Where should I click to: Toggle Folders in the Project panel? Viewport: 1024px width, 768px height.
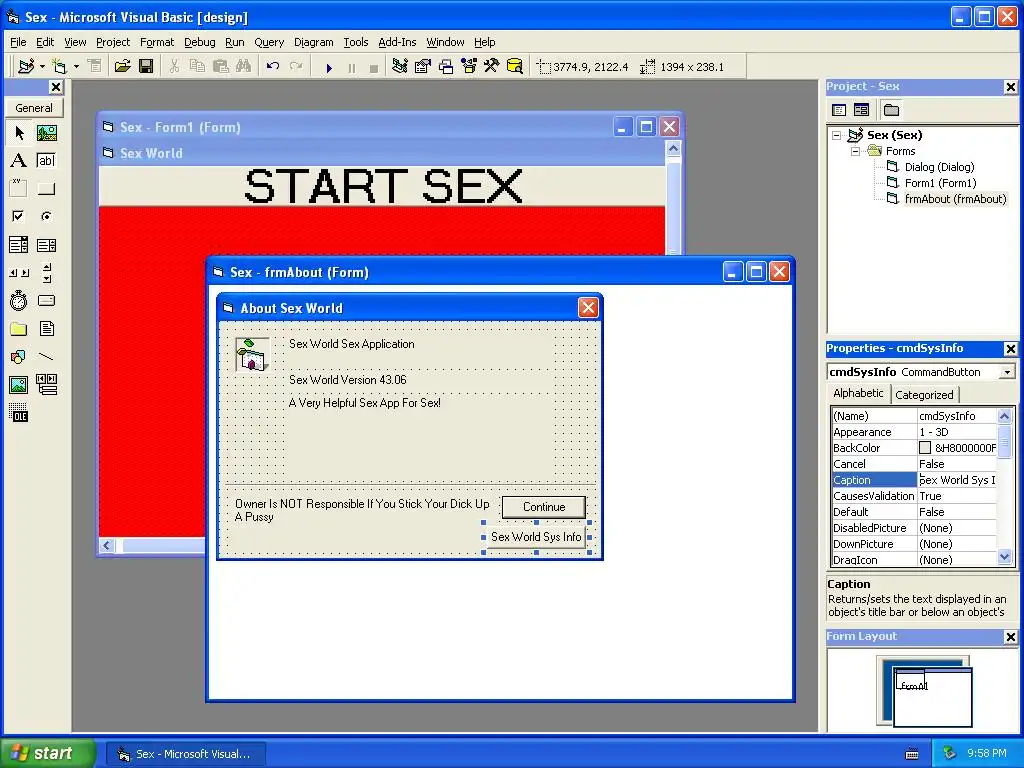point(891,110)
